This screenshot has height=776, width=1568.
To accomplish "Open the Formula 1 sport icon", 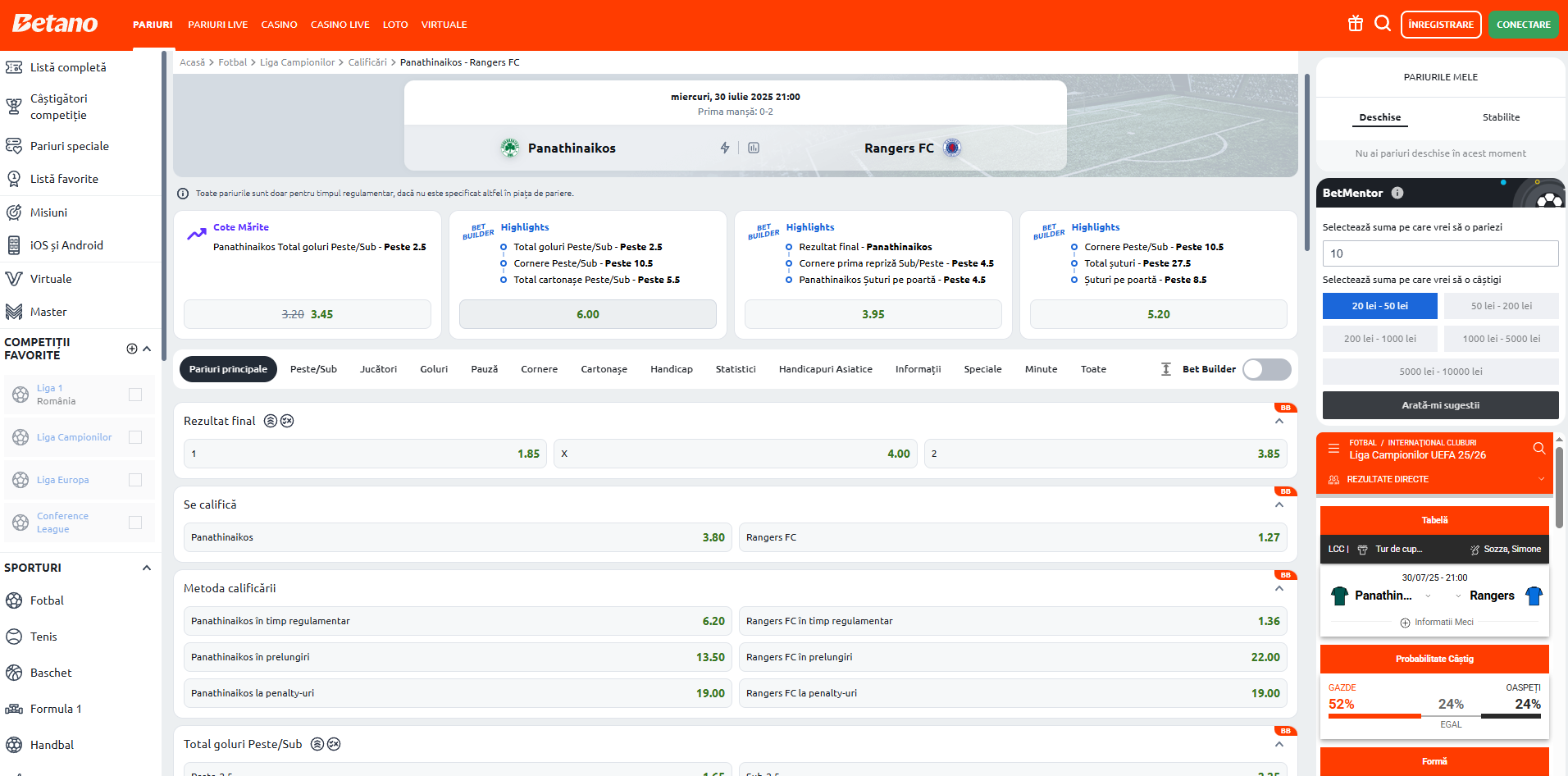I will 14,709.
